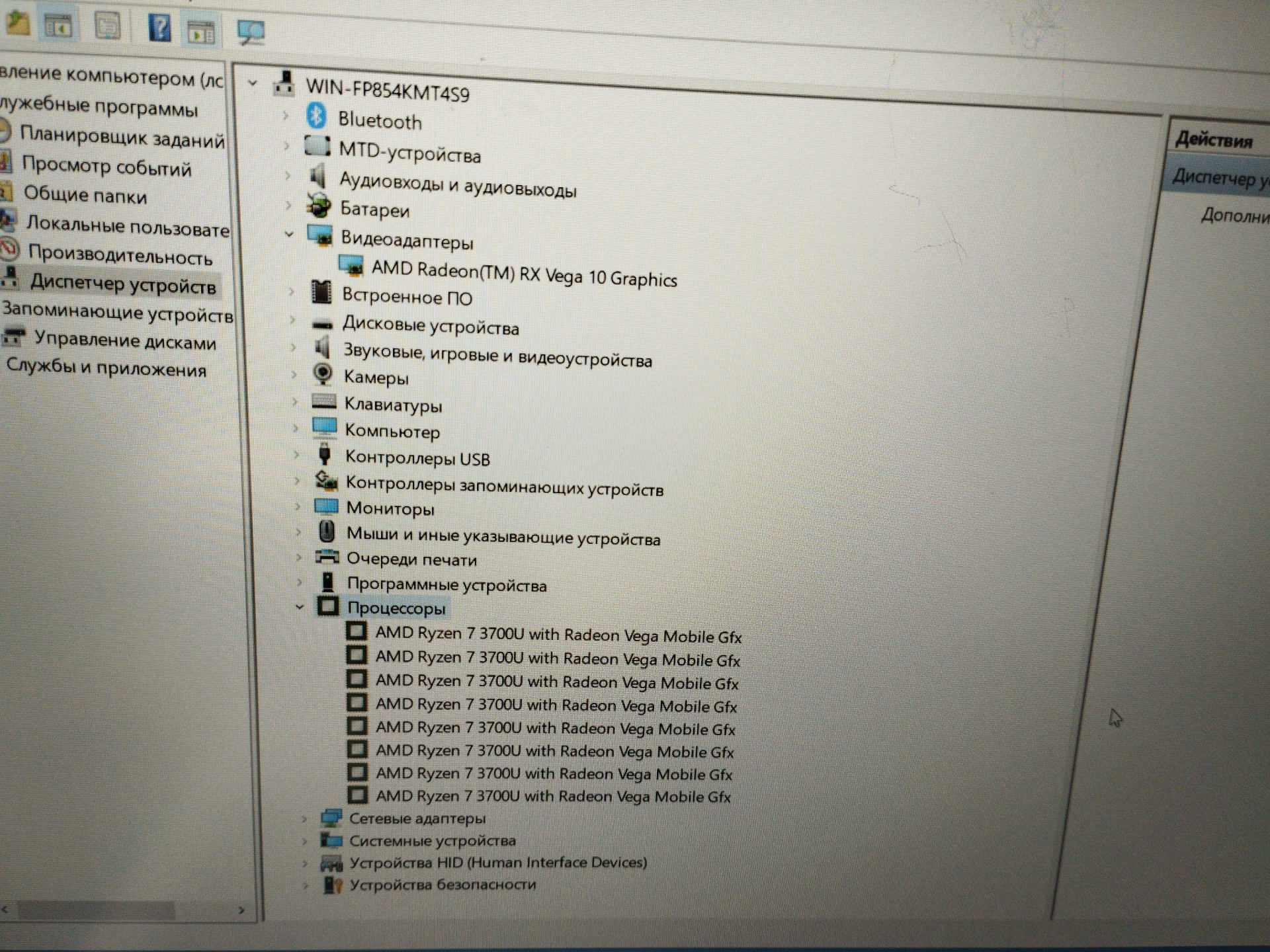1270x952 pixels.
Task: Click the Устройства HID category icon
Action: pos(331,862)
